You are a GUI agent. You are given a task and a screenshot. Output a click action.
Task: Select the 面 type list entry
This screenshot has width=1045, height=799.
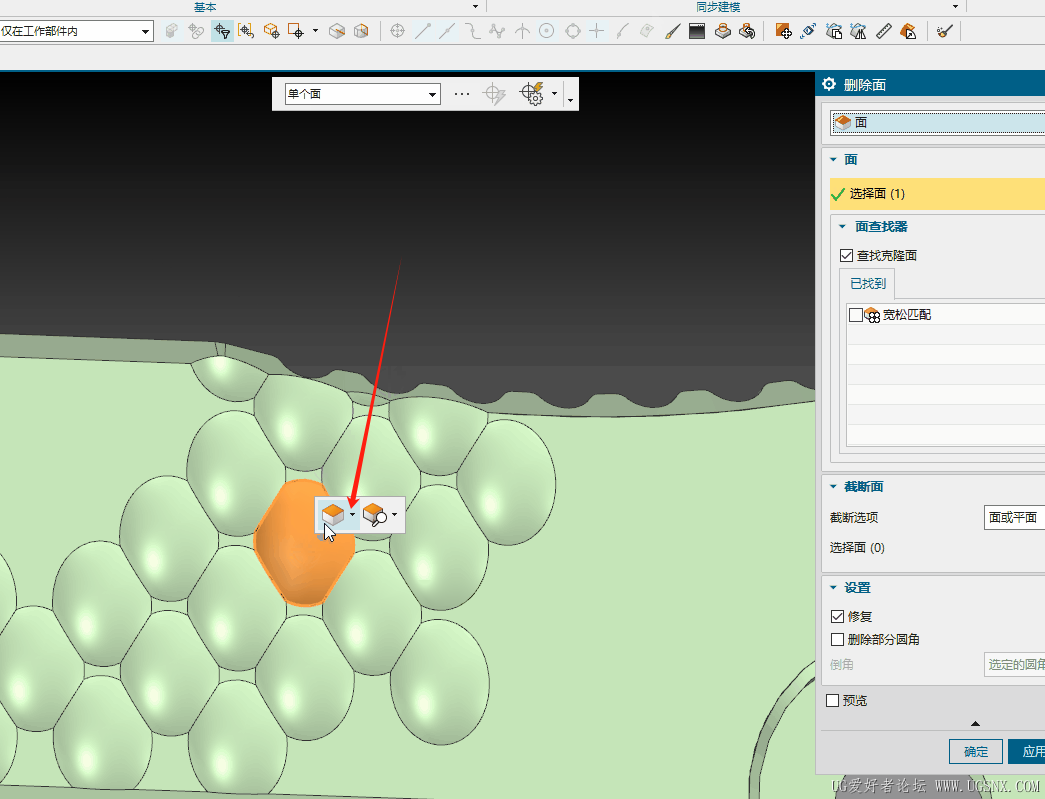click(x=937, y=123)
